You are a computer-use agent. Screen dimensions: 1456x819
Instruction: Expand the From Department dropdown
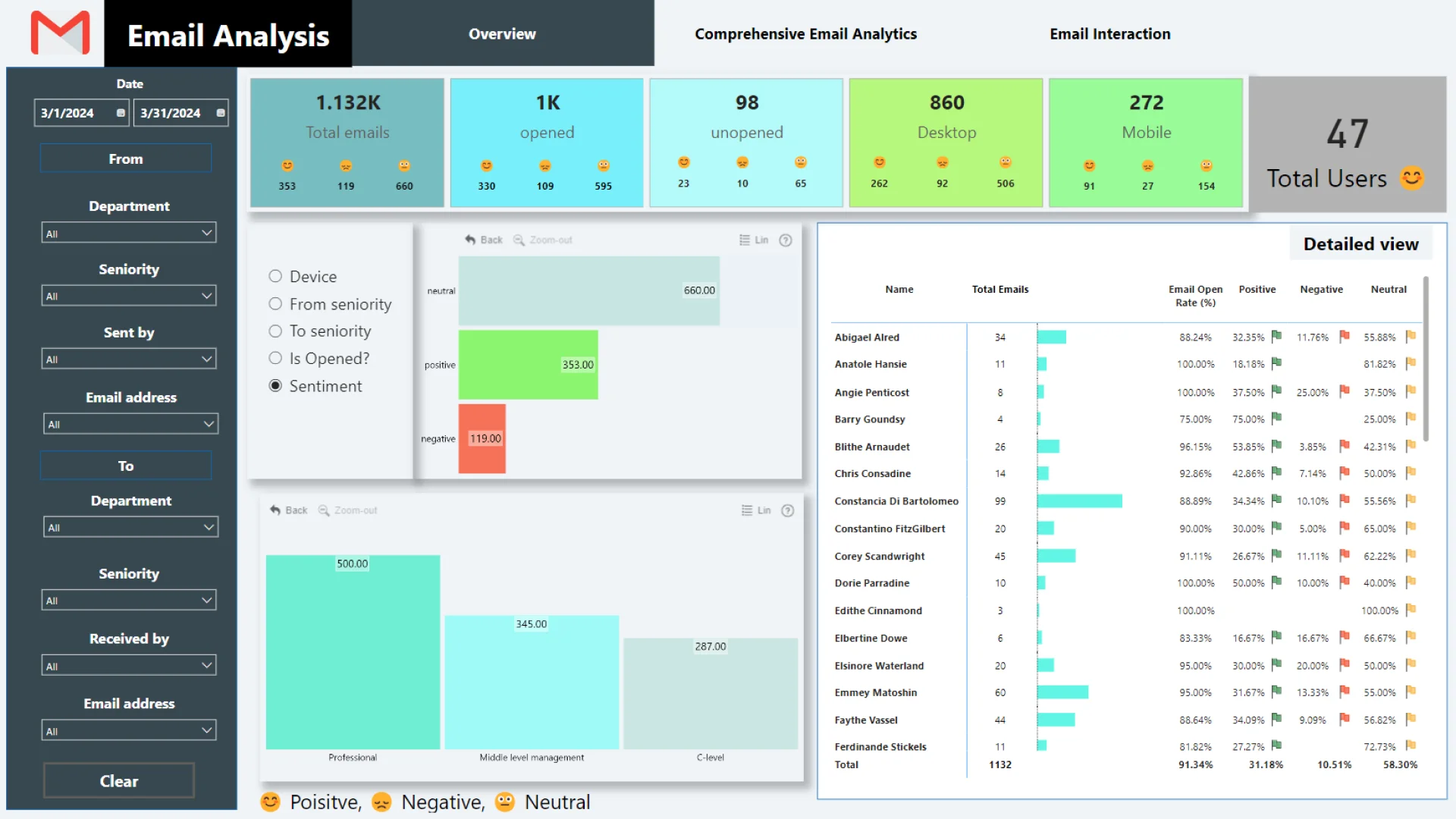tap(129, 233)
